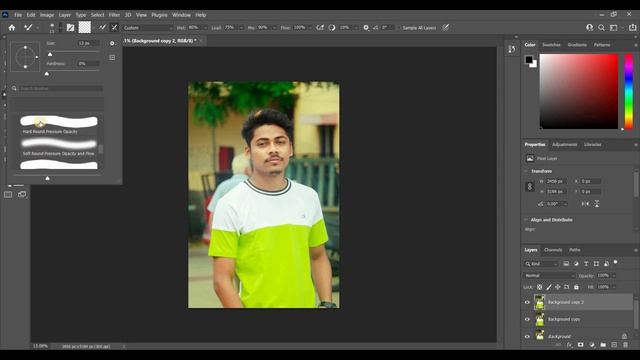Click the current brush load swatch
Image resolution: width=640 pixels, height=360 pixels.
pos(84,27)
